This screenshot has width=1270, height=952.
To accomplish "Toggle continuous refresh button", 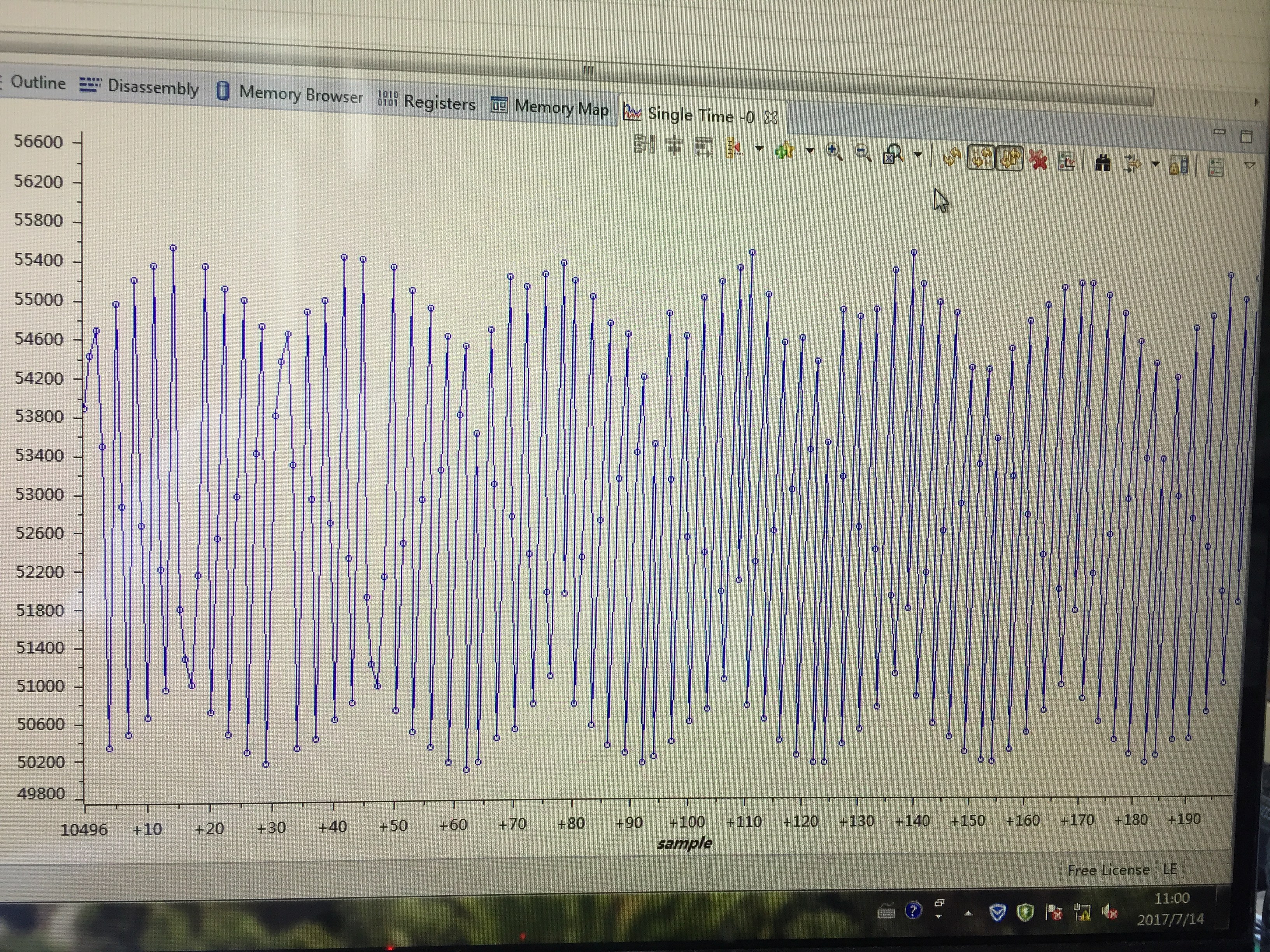I will click(981, 158).
